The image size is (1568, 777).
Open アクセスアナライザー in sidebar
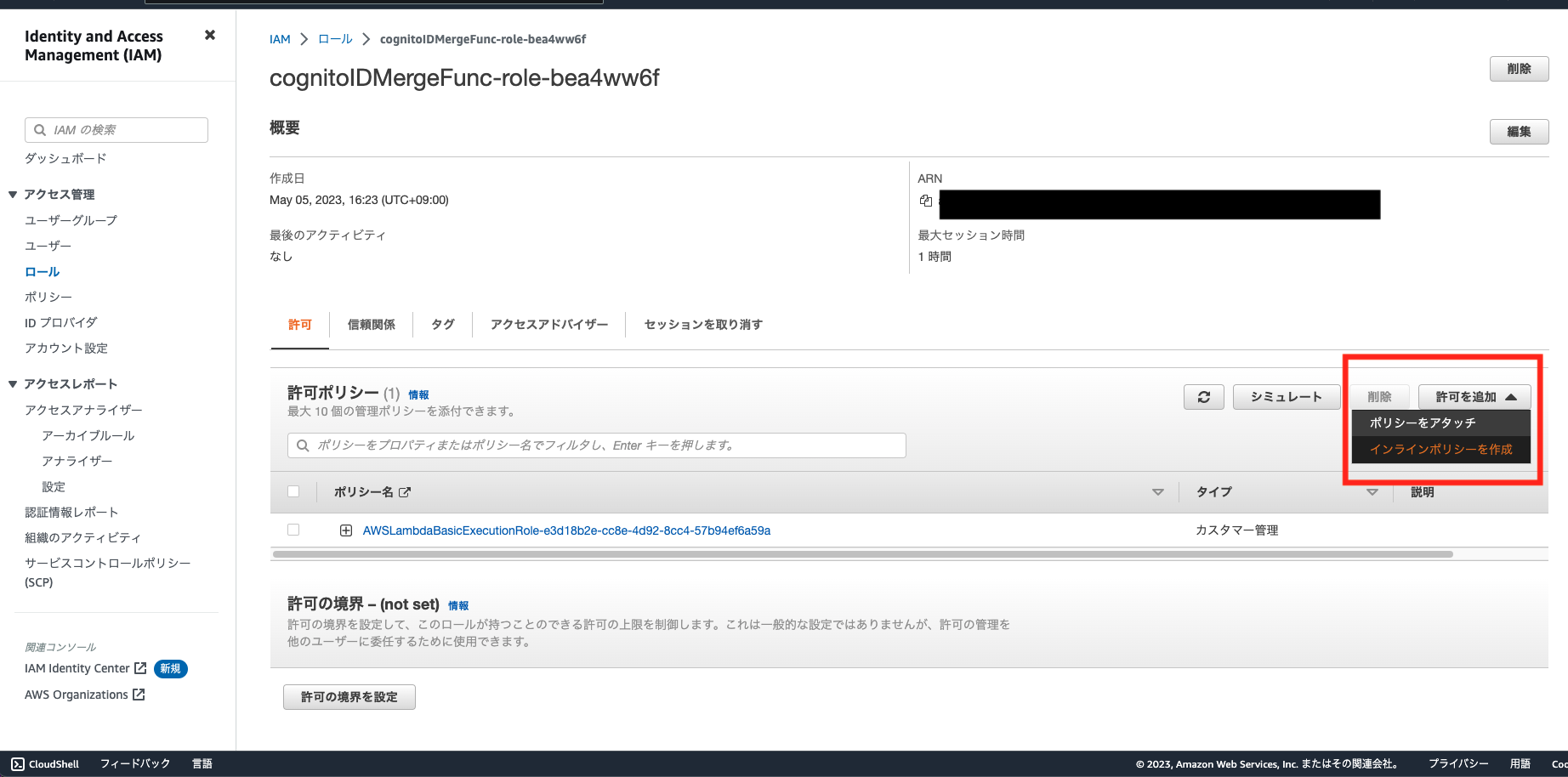83,410
